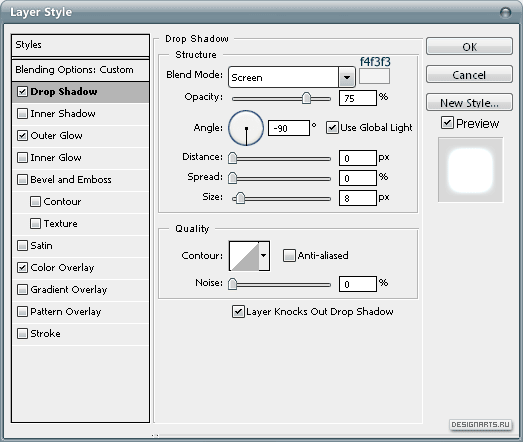Select the Gradient Overlay effect row
Image resolution: width=523 pixels, height=442 pixels.
(x=80, y=290)
